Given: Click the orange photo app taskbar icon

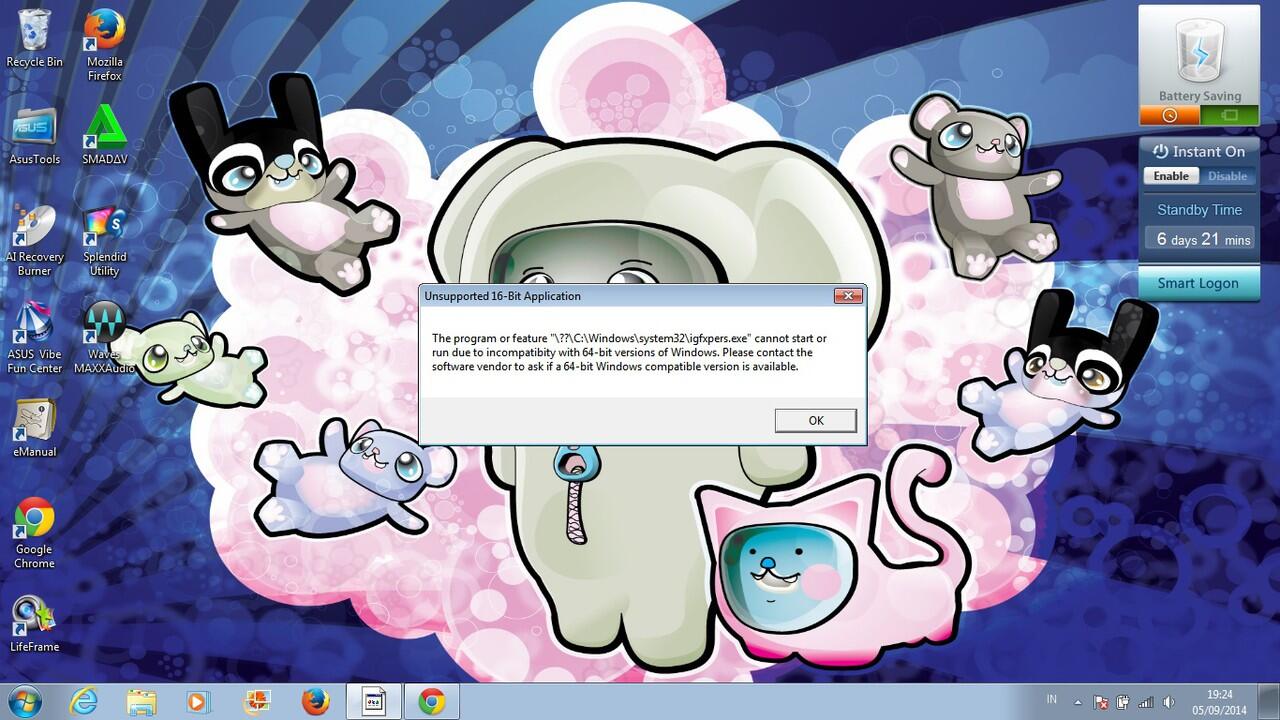Looking at the screenshot, I should (257, 701).
